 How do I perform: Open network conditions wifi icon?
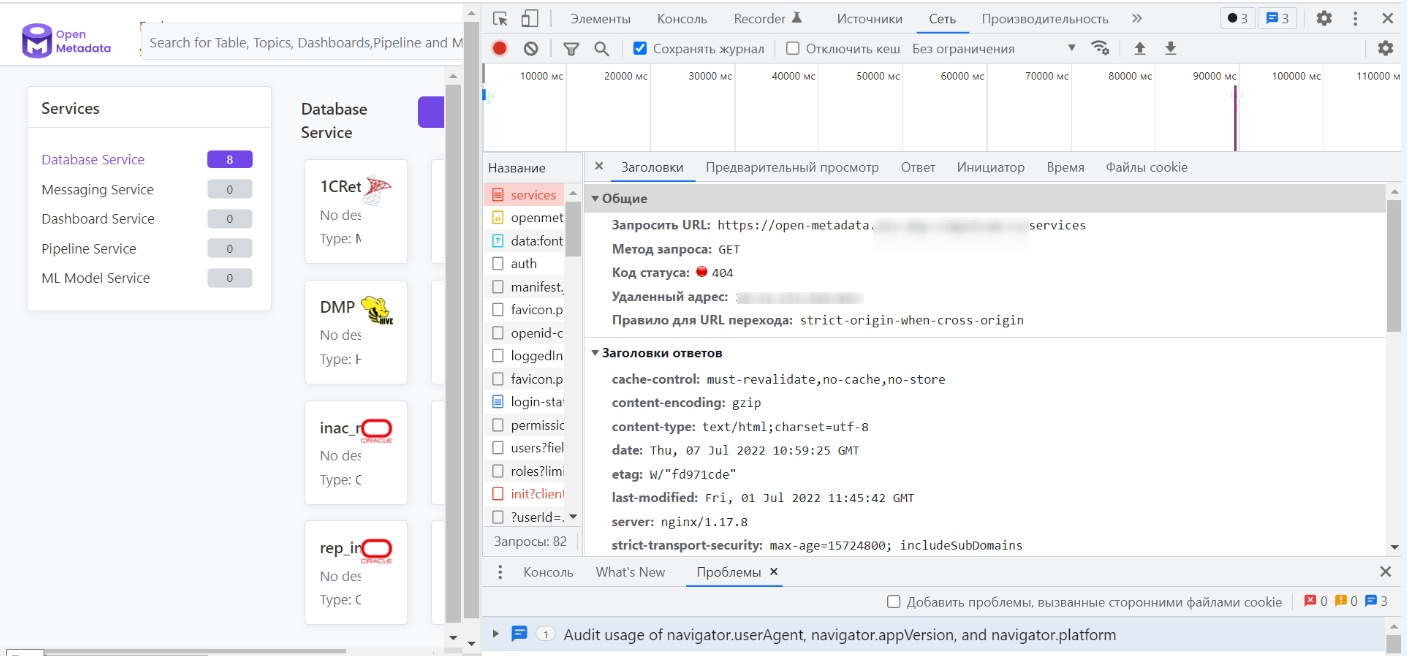click(1100, 48)
